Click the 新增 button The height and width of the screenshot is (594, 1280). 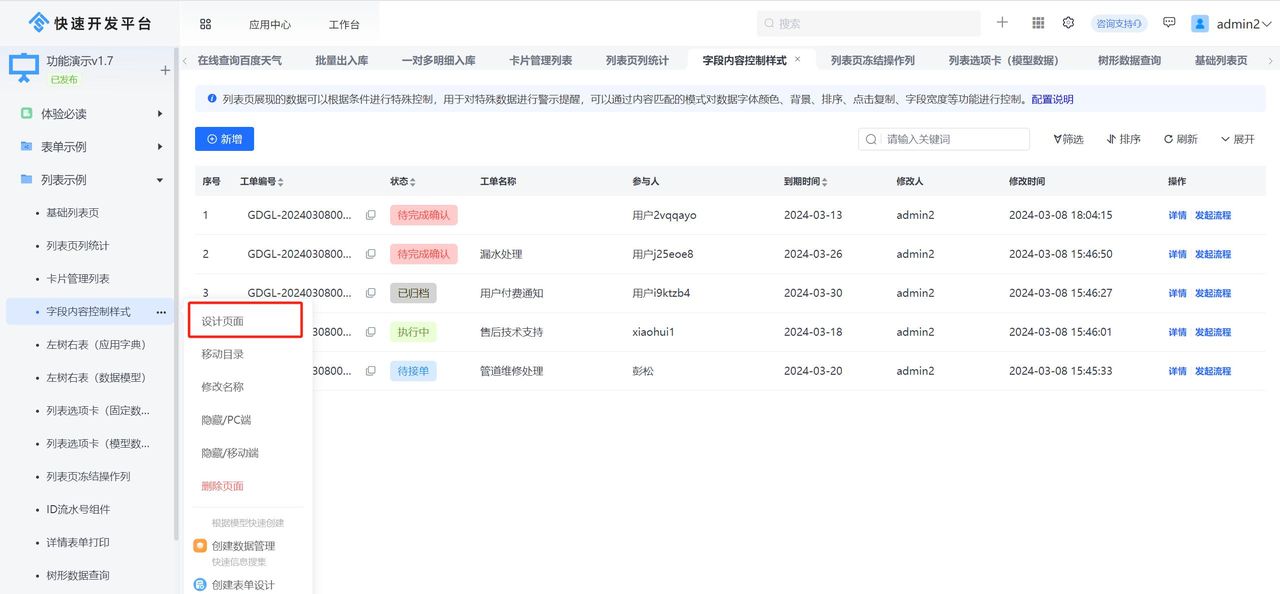pos(224,139)
